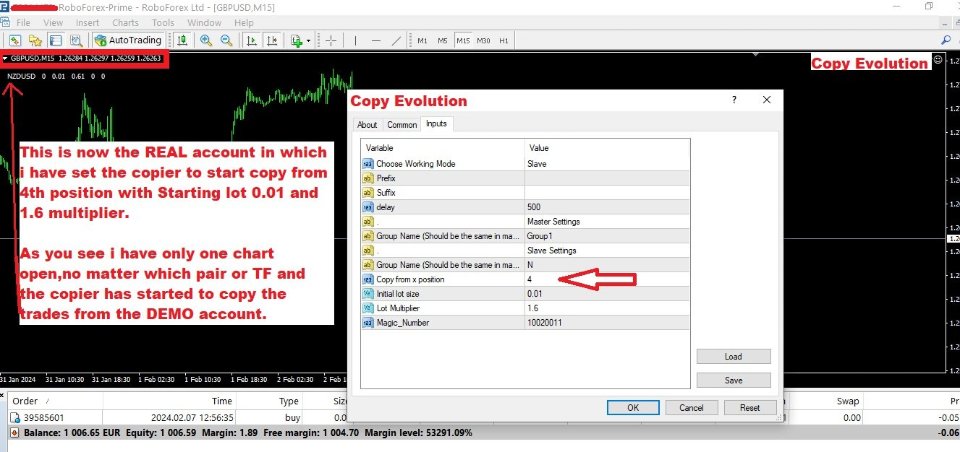Sort trades by Order column header
The image size is (960, 452).
pyautogui.click(x=55, y=401)
